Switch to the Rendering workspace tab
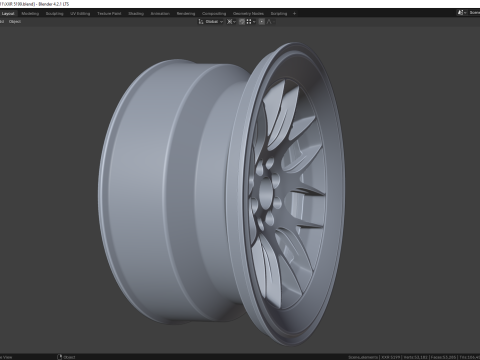The height and width of the screenshot is (360, 480). click(x=186, y=14)
